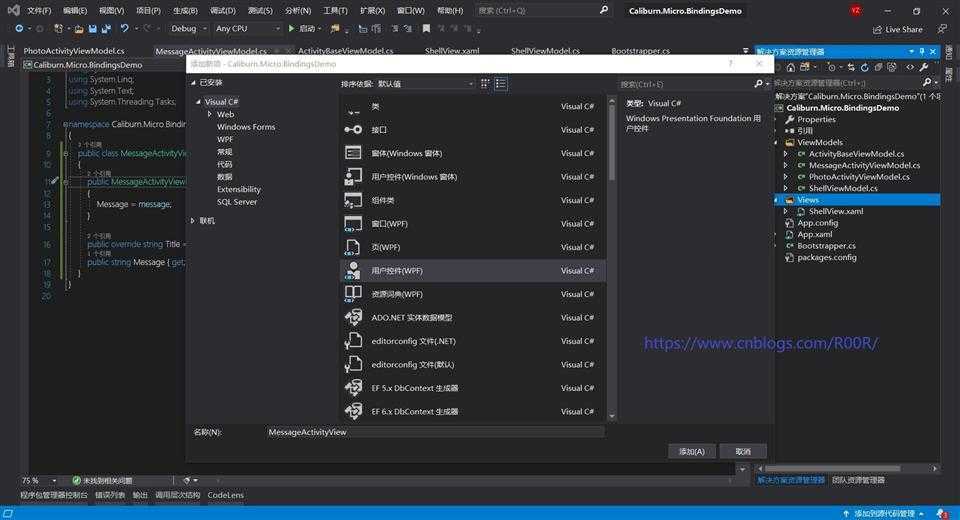Click the 名称 name input field
Viewport: 960px width, 520px height.
pos(435,432)
